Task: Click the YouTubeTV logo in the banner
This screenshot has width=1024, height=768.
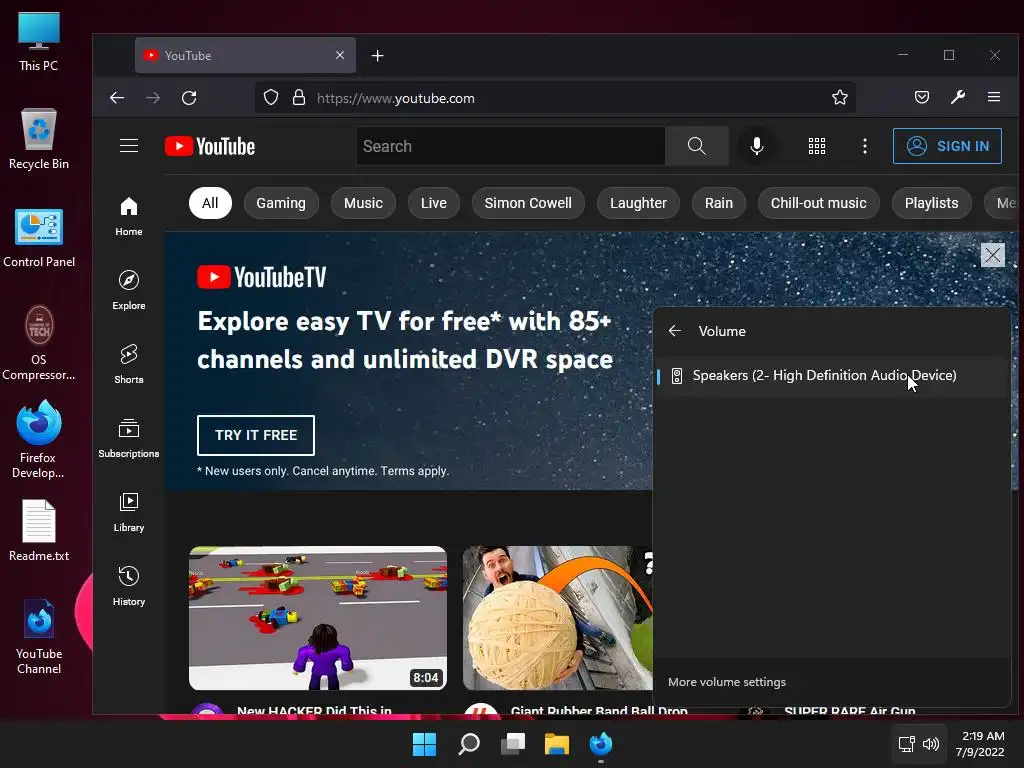Action: [261, 277]
